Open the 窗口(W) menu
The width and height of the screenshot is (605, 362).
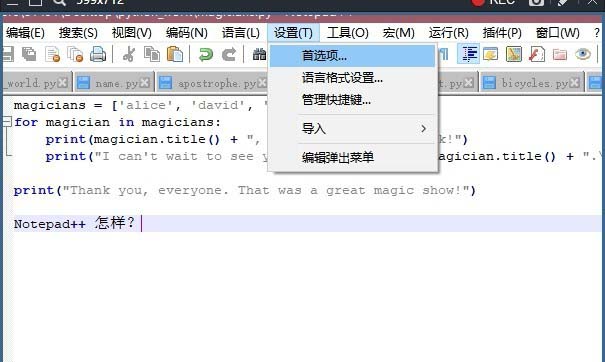[x=558, y=33]
